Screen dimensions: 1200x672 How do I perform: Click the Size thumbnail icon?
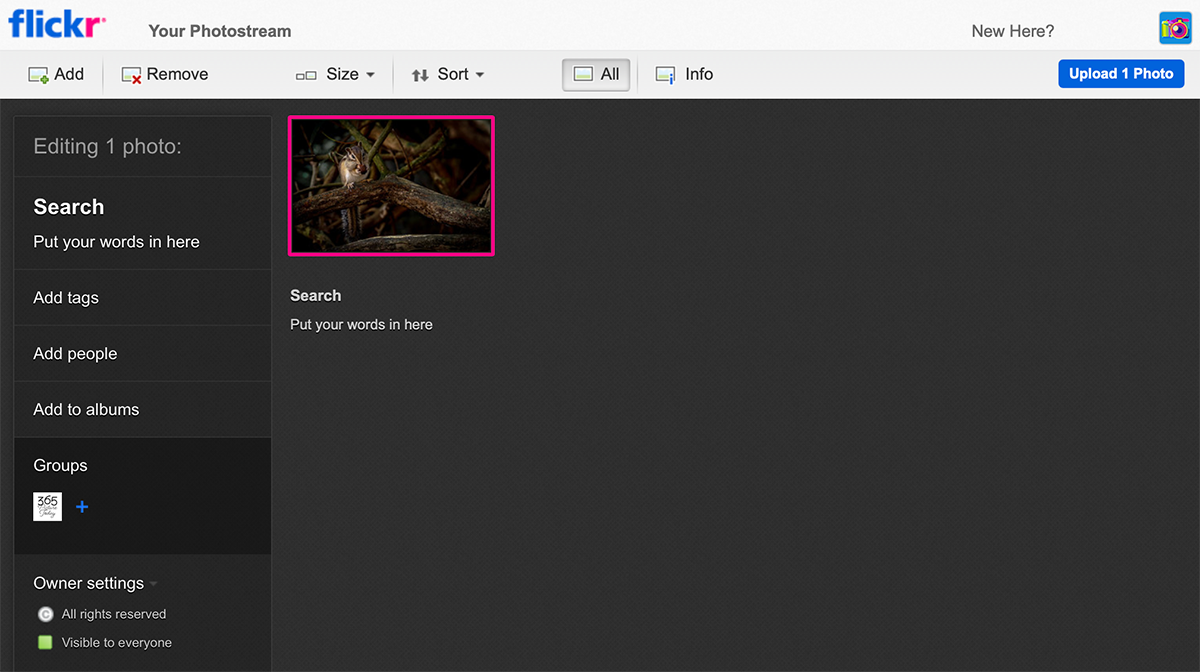tap(305, 74)
